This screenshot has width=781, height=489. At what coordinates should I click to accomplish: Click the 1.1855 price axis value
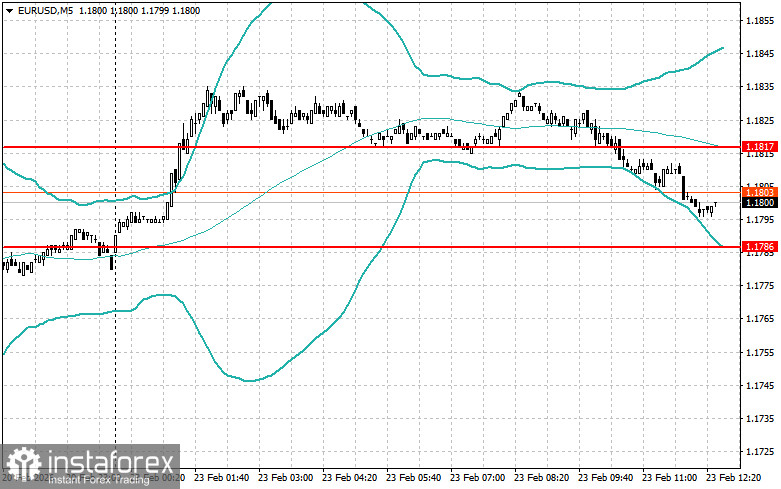760,21
